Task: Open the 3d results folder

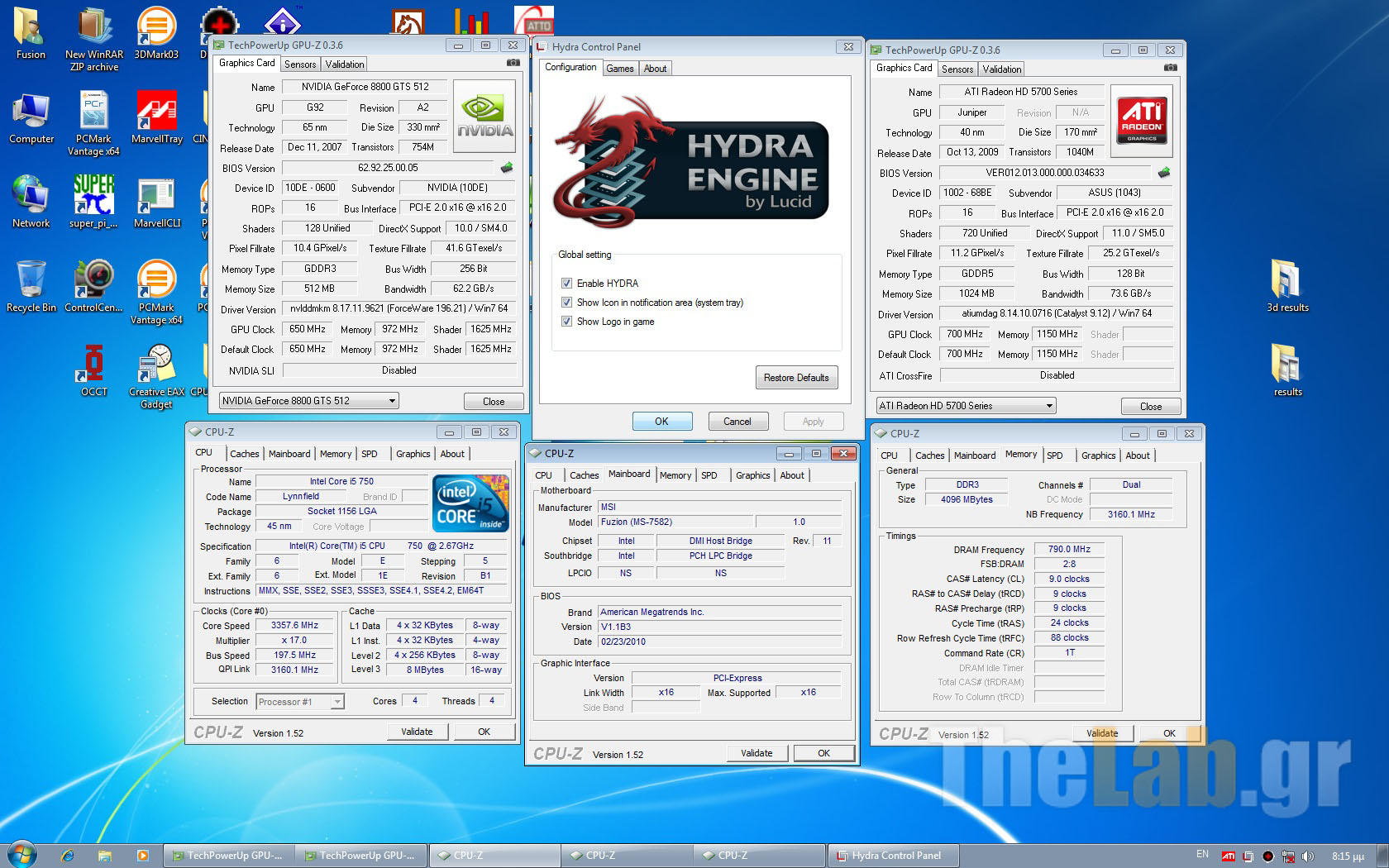Action: point(1287,287)
